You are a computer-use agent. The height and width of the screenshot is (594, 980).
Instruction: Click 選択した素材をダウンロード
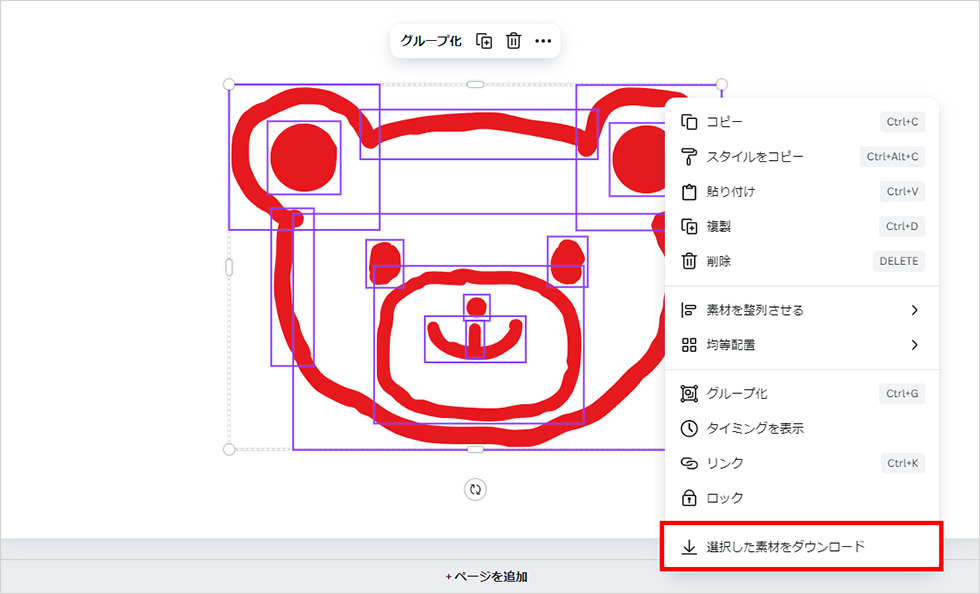point(802,547)
